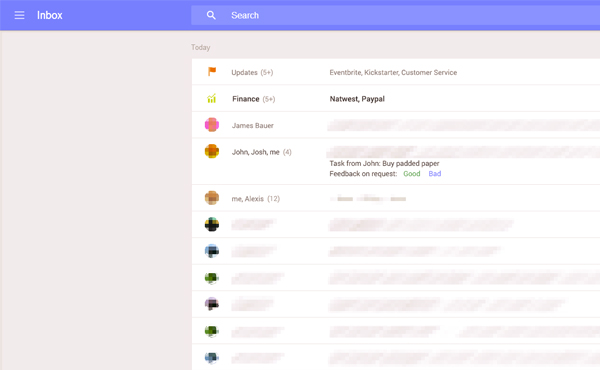Open the Task from John: Buy padded paper
Image resolution: width=600 pixels, height=370 pixels.
384,163
